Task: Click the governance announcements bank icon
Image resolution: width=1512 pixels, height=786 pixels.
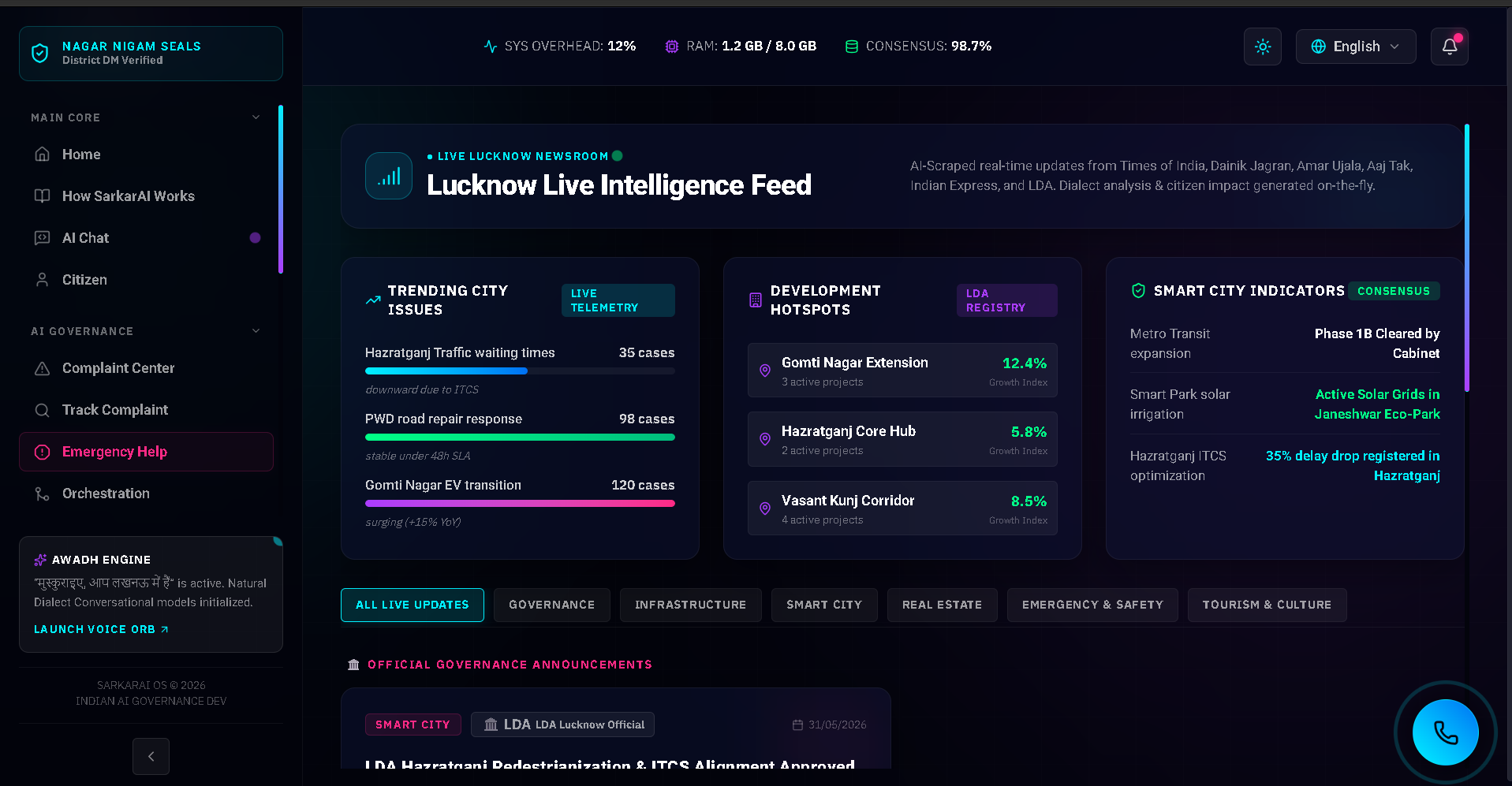Action: (353, 665)
